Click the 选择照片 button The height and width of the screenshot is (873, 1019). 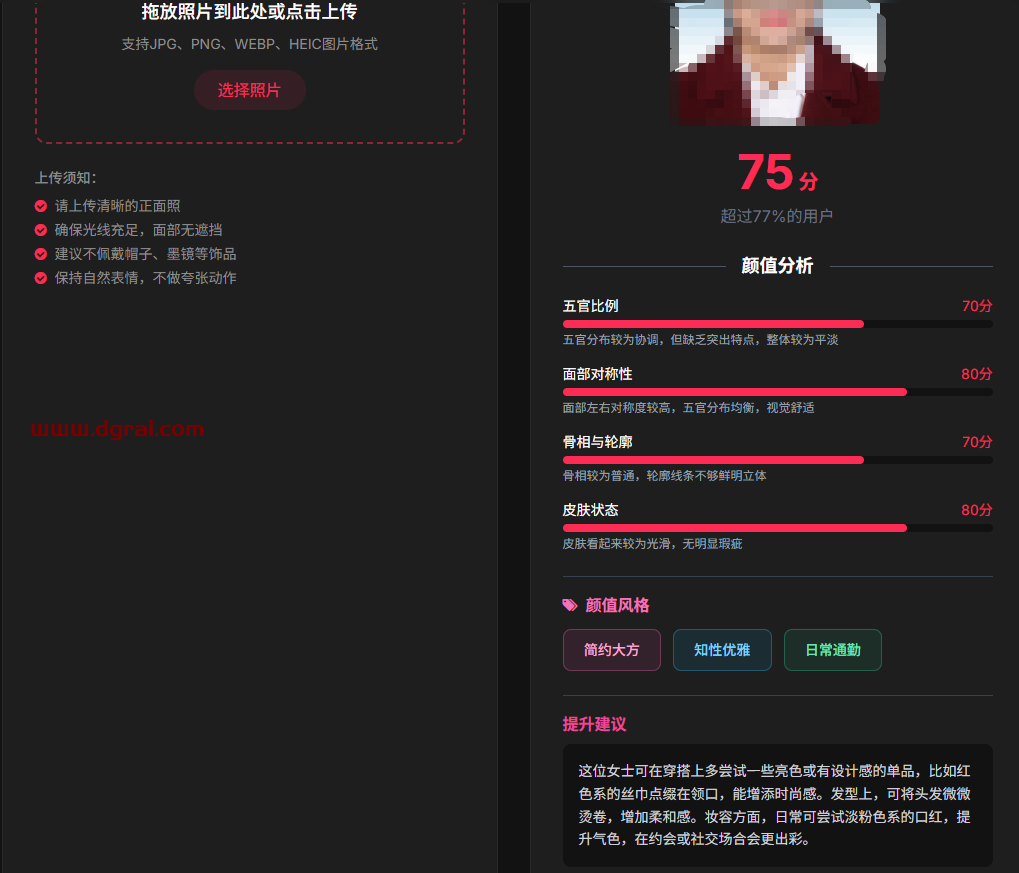(249, 90)
